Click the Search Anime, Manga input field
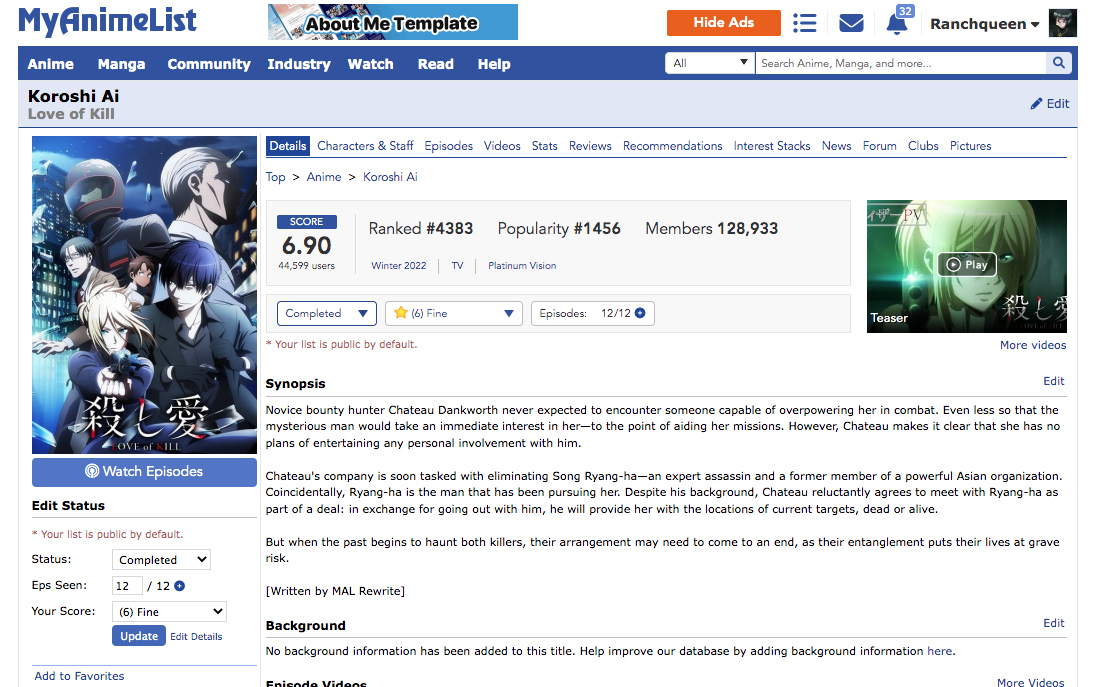This screenshot has width=1103, height=687. click(x=900, y=63)
